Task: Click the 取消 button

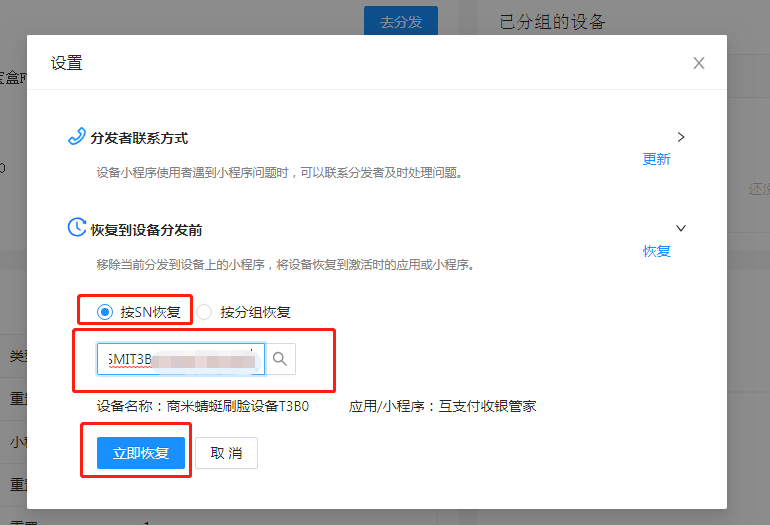Action: (x=226, y=453)
